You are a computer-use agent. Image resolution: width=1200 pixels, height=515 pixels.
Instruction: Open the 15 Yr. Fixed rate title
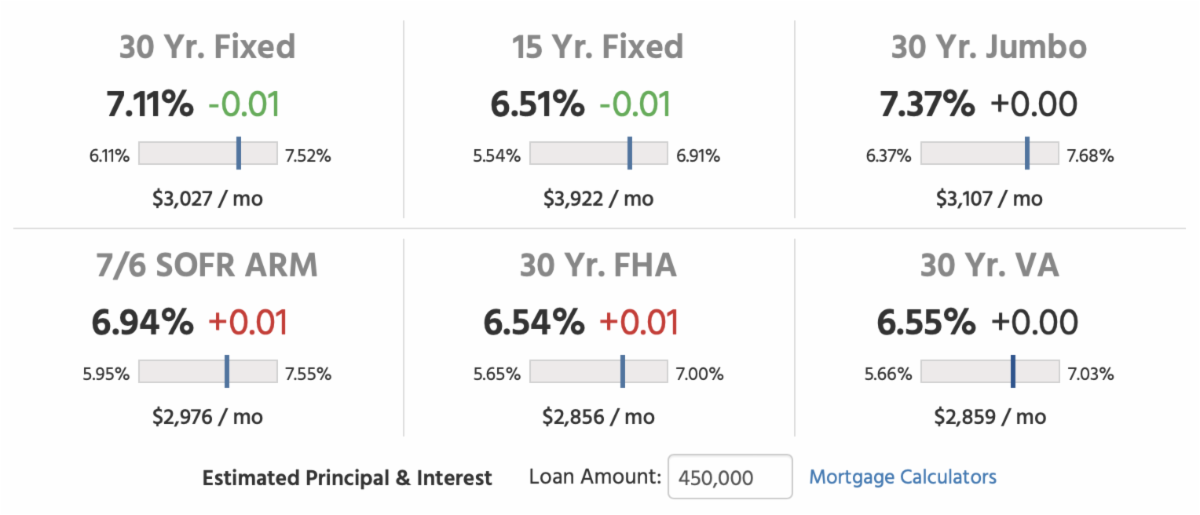(x=598, y=47)
